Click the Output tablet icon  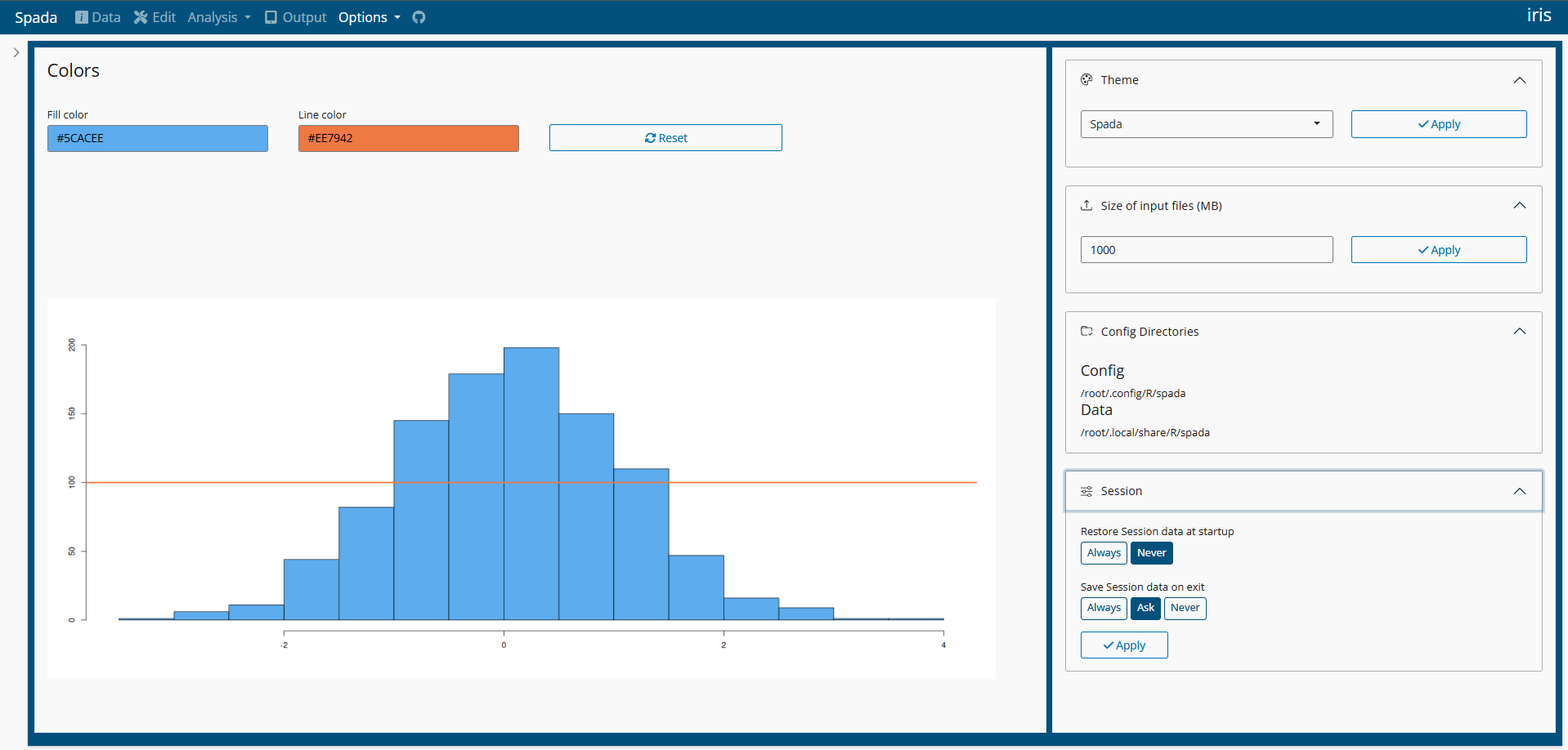tap(271, 17)
